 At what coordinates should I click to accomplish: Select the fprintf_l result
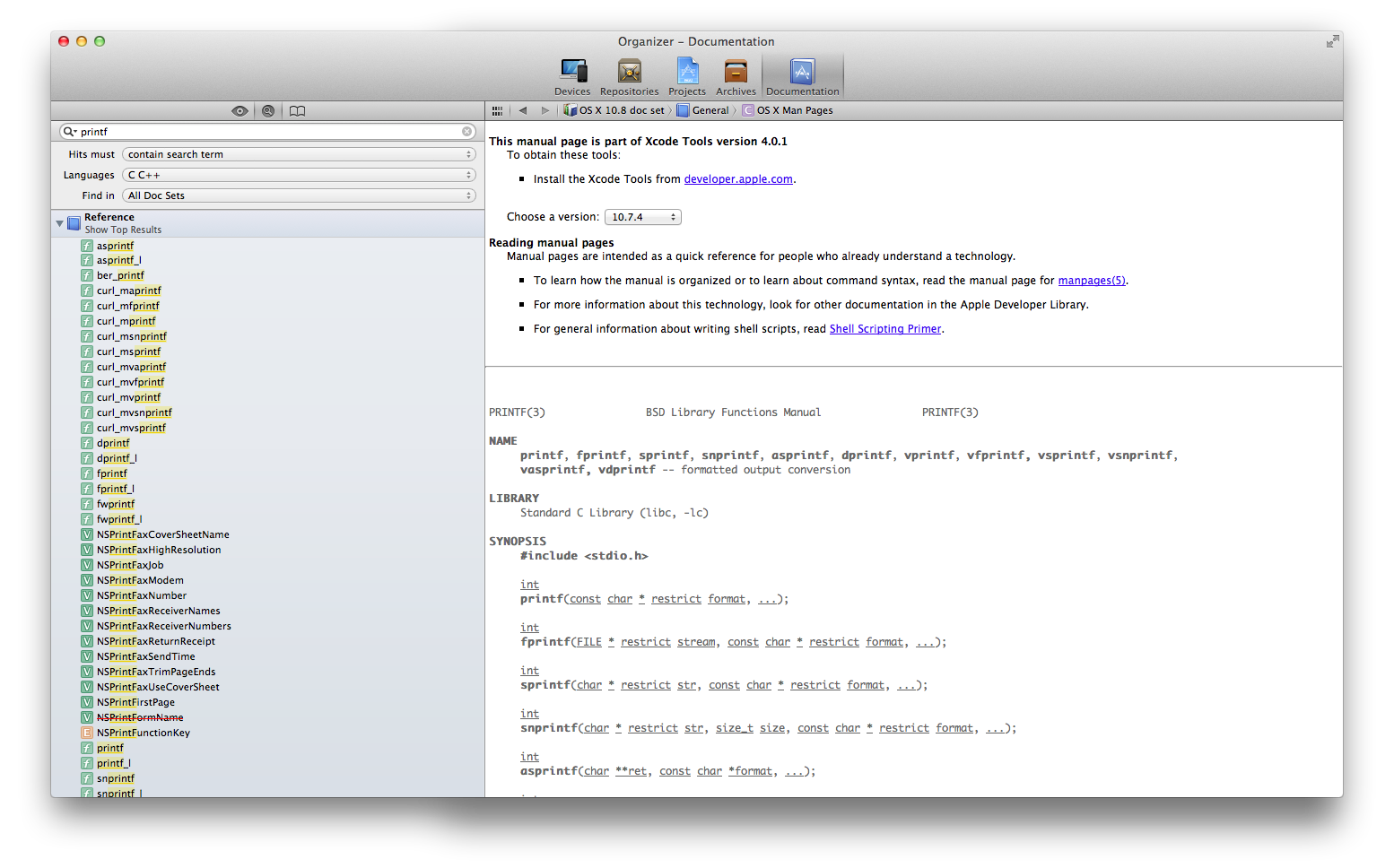[x=116, y=489]
